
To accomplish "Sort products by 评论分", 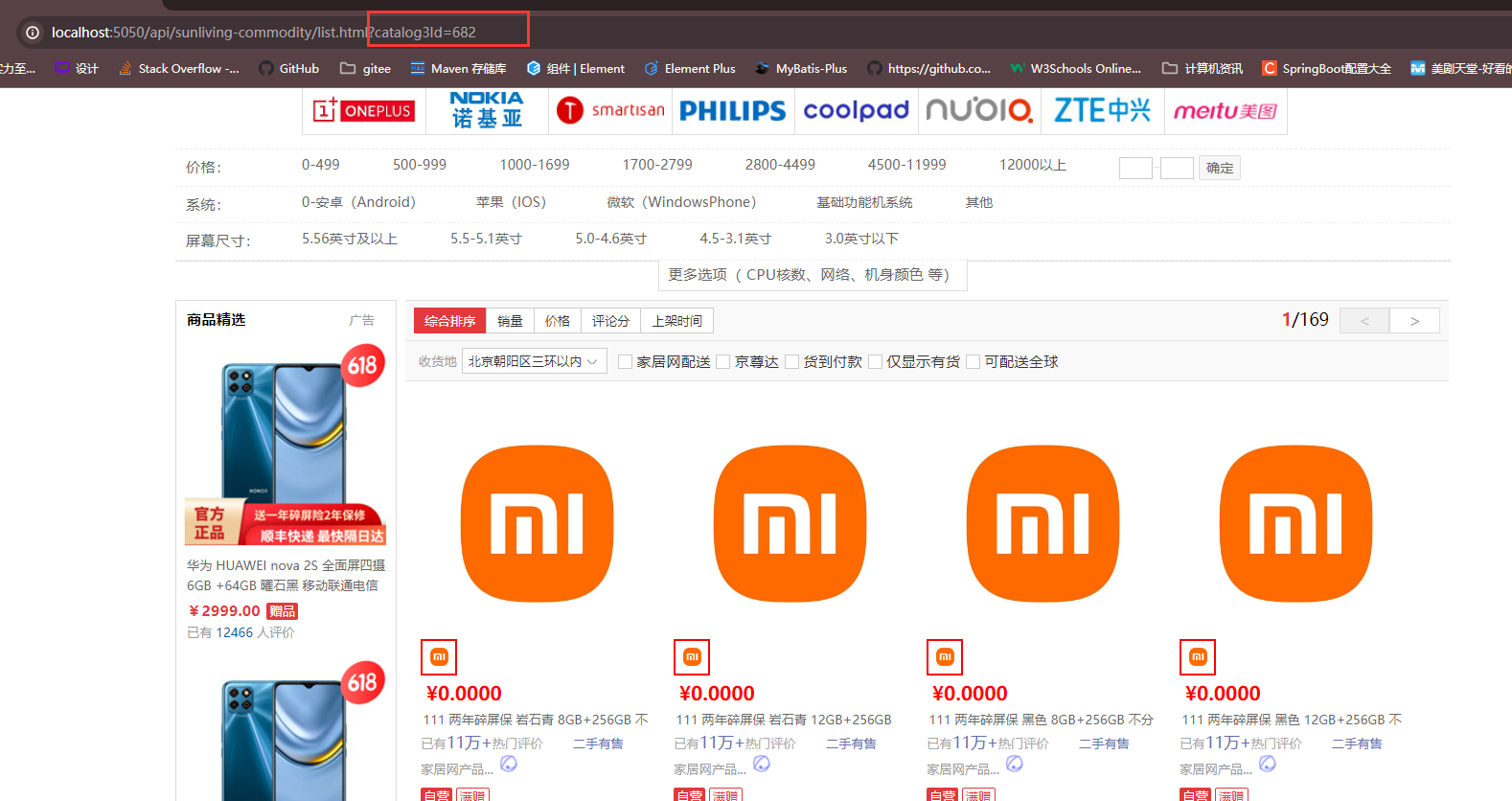I will point(610,321).
